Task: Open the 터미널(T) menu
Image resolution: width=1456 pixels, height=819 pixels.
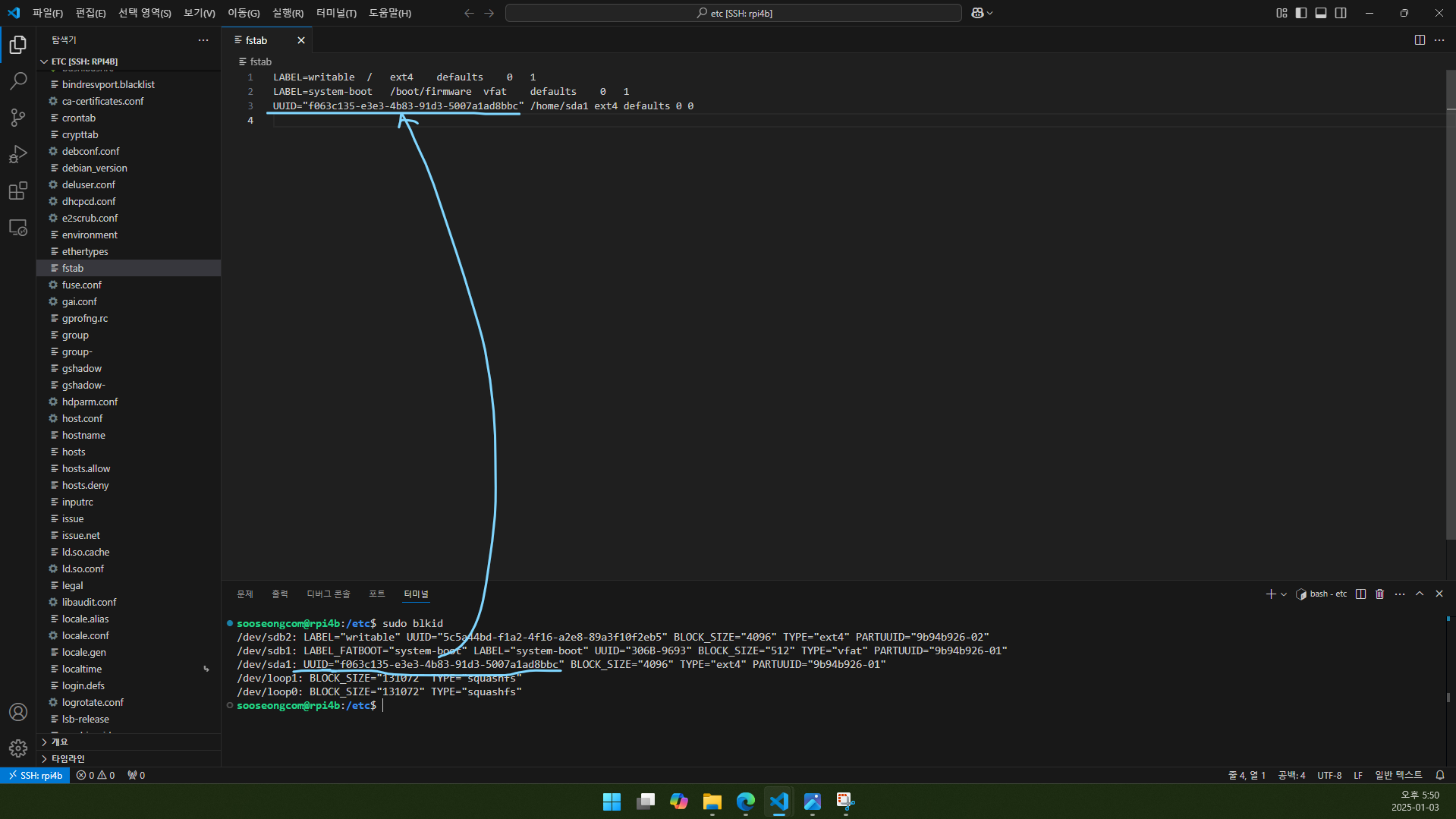Action: click(x=336, y=13)
